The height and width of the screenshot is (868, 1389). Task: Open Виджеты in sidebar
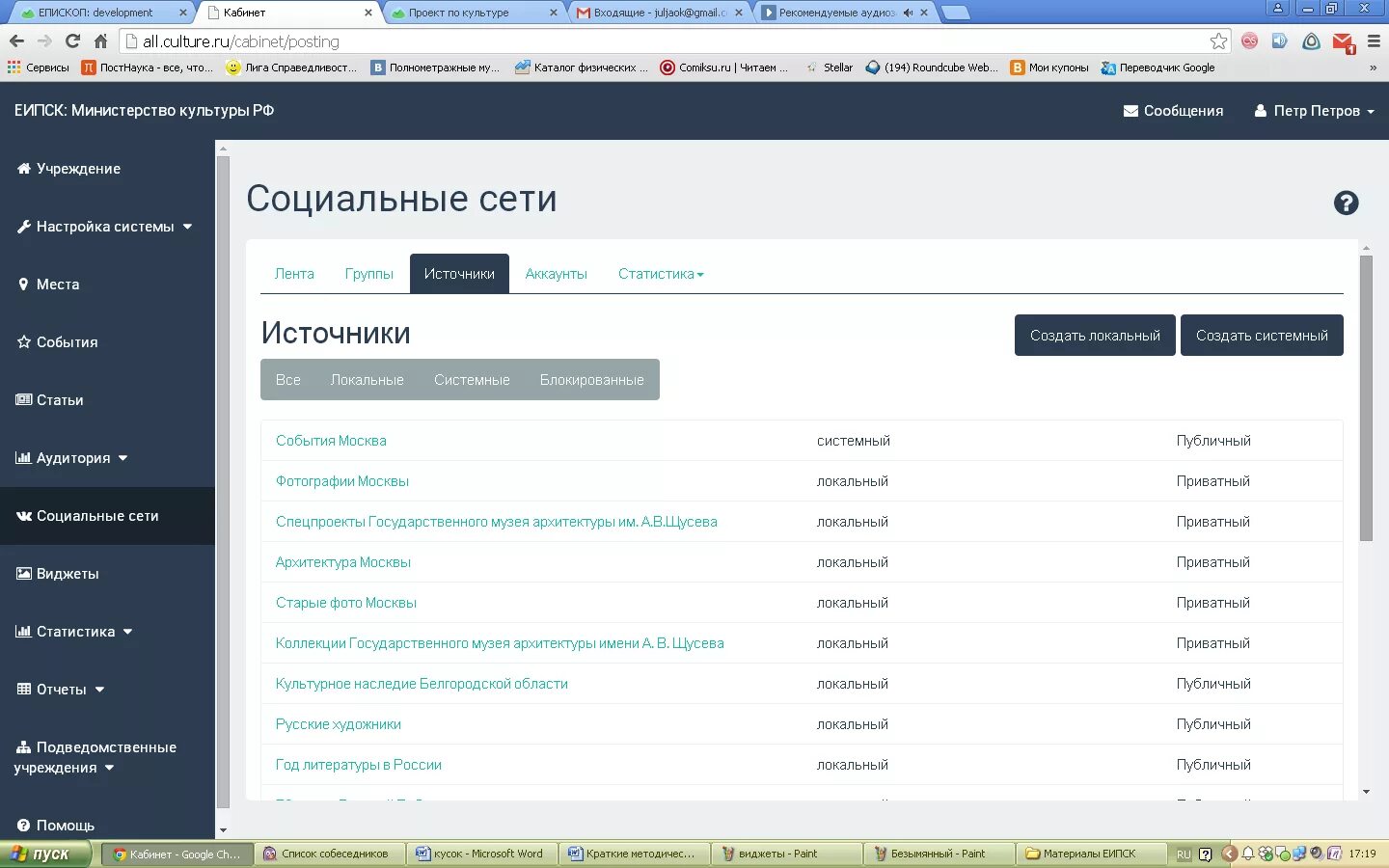(58, 574)
